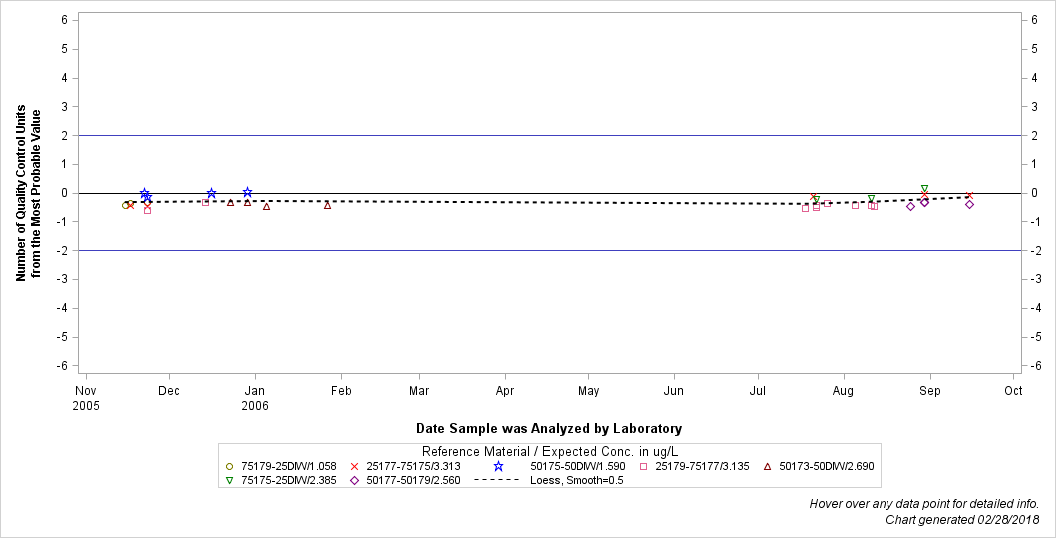Click the dashed Loess line legend sample
The height and width of the screenshot is (538, 1056).
497,480
